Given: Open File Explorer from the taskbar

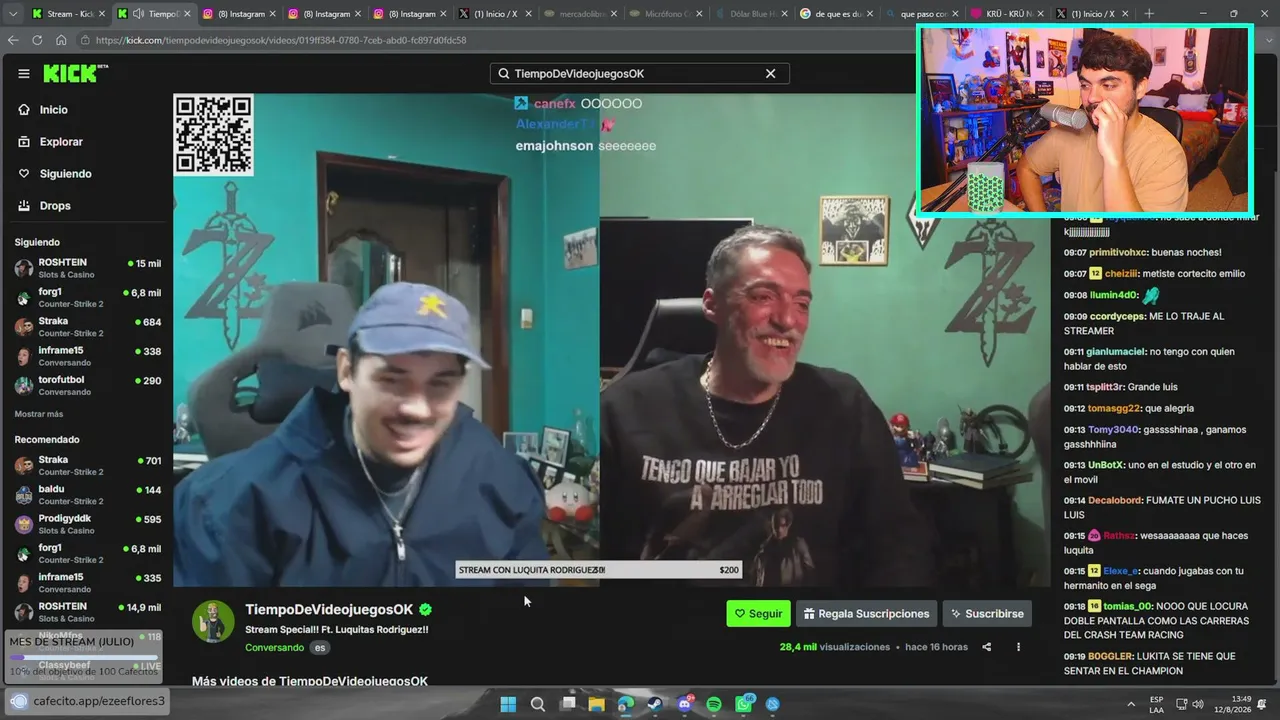Looking at the screenshot, I should [x=596, y=704].
